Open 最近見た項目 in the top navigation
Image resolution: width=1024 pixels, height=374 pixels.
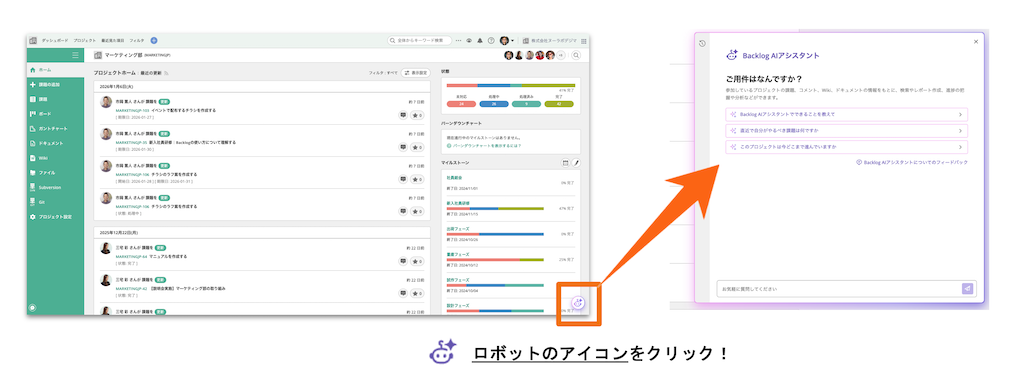[x=113, y=40]
